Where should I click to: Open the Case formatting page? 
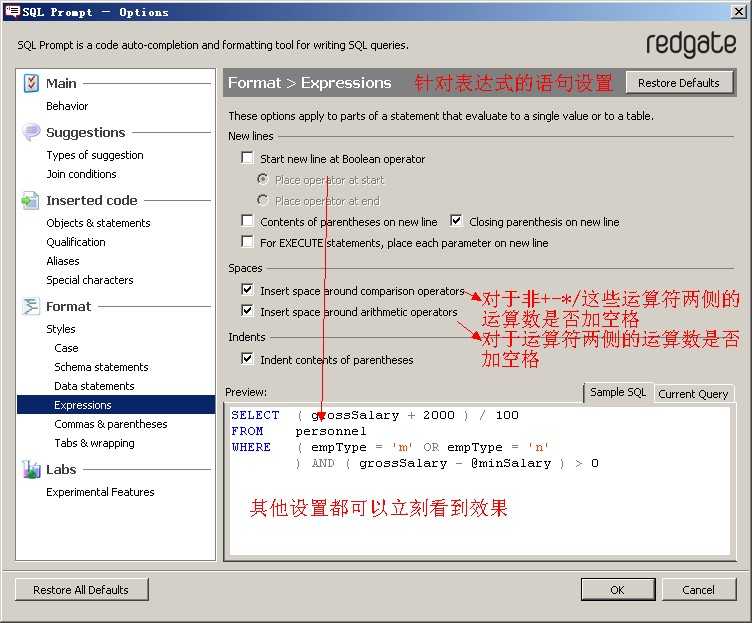(x=67, y=348)
